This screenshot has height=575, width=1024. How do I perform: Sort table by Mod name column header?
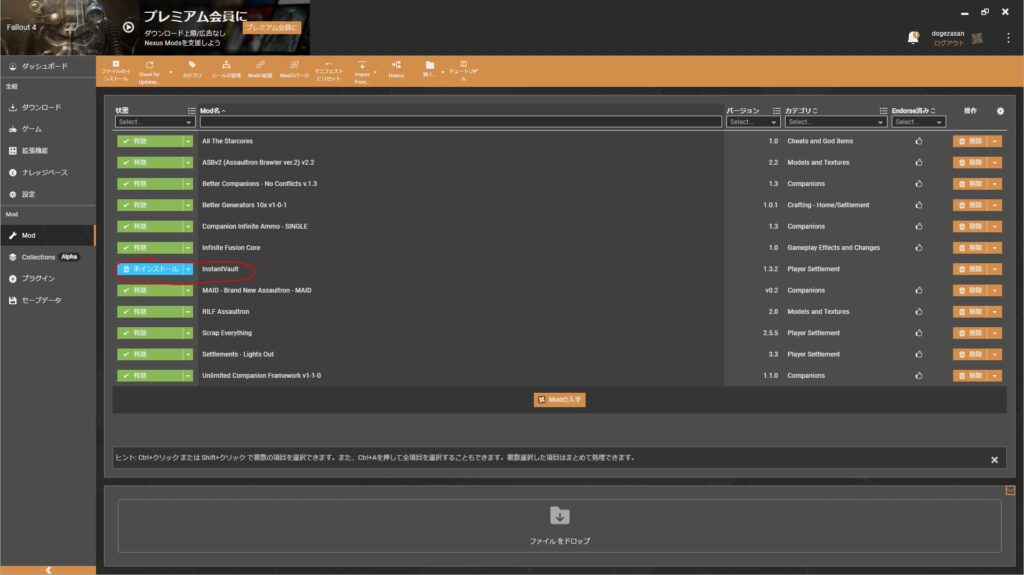pyautogui.click(x=213, y=111)
